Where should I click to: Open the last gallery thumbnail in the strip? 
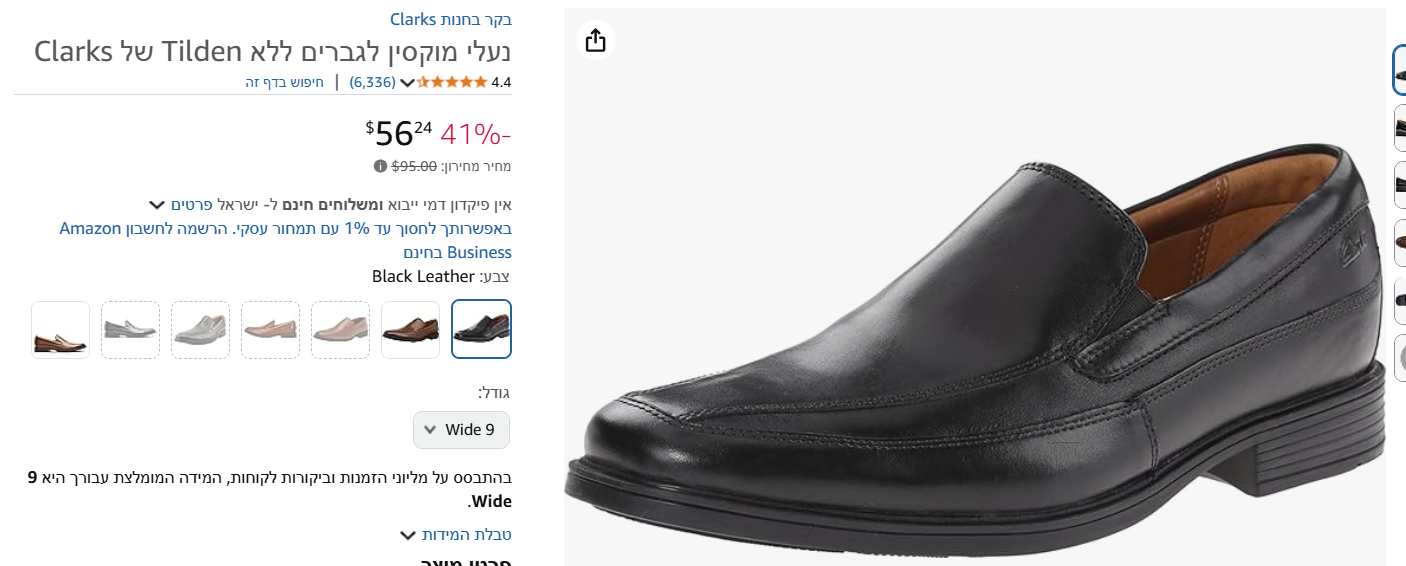(1399, 358)
